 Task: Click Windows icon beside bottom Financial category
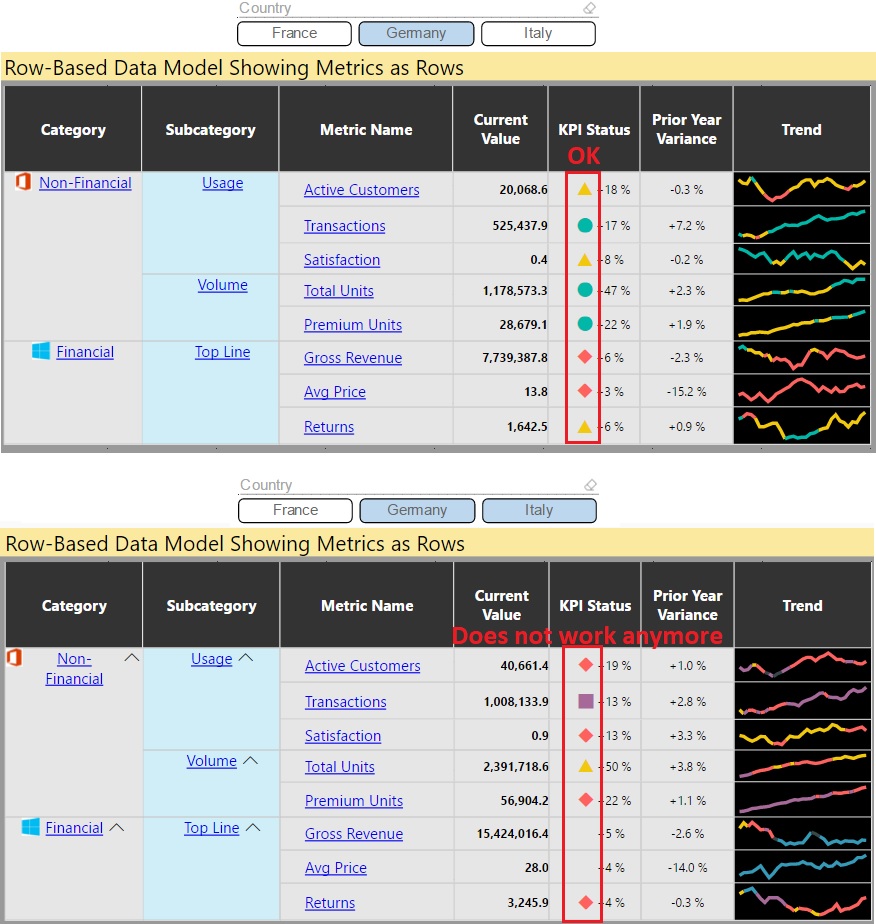tap(30, 827)
